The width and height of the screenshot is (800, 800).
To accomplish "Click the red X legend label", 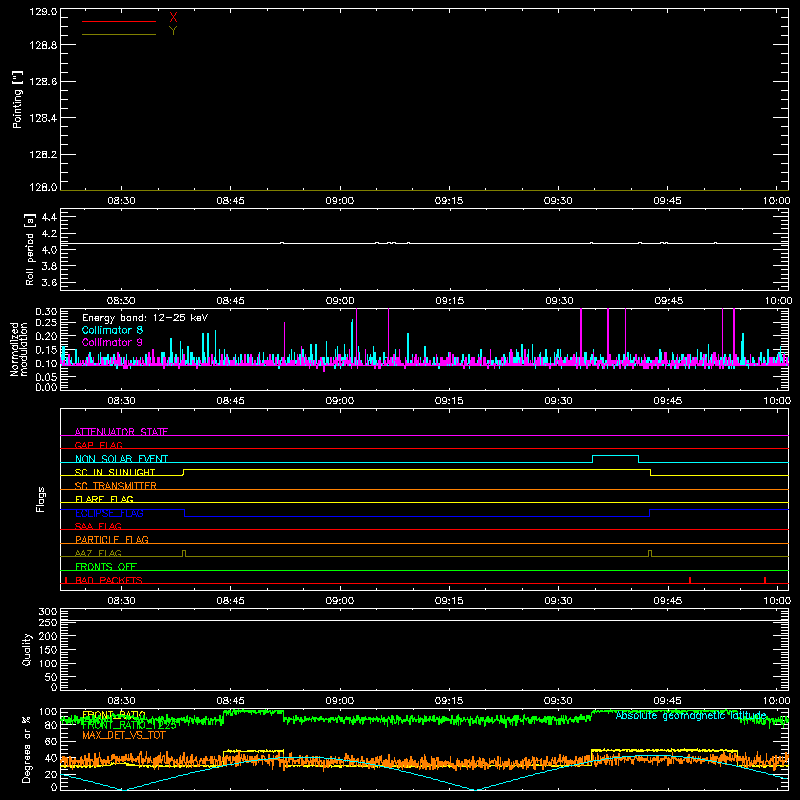I will coord(173,18).
